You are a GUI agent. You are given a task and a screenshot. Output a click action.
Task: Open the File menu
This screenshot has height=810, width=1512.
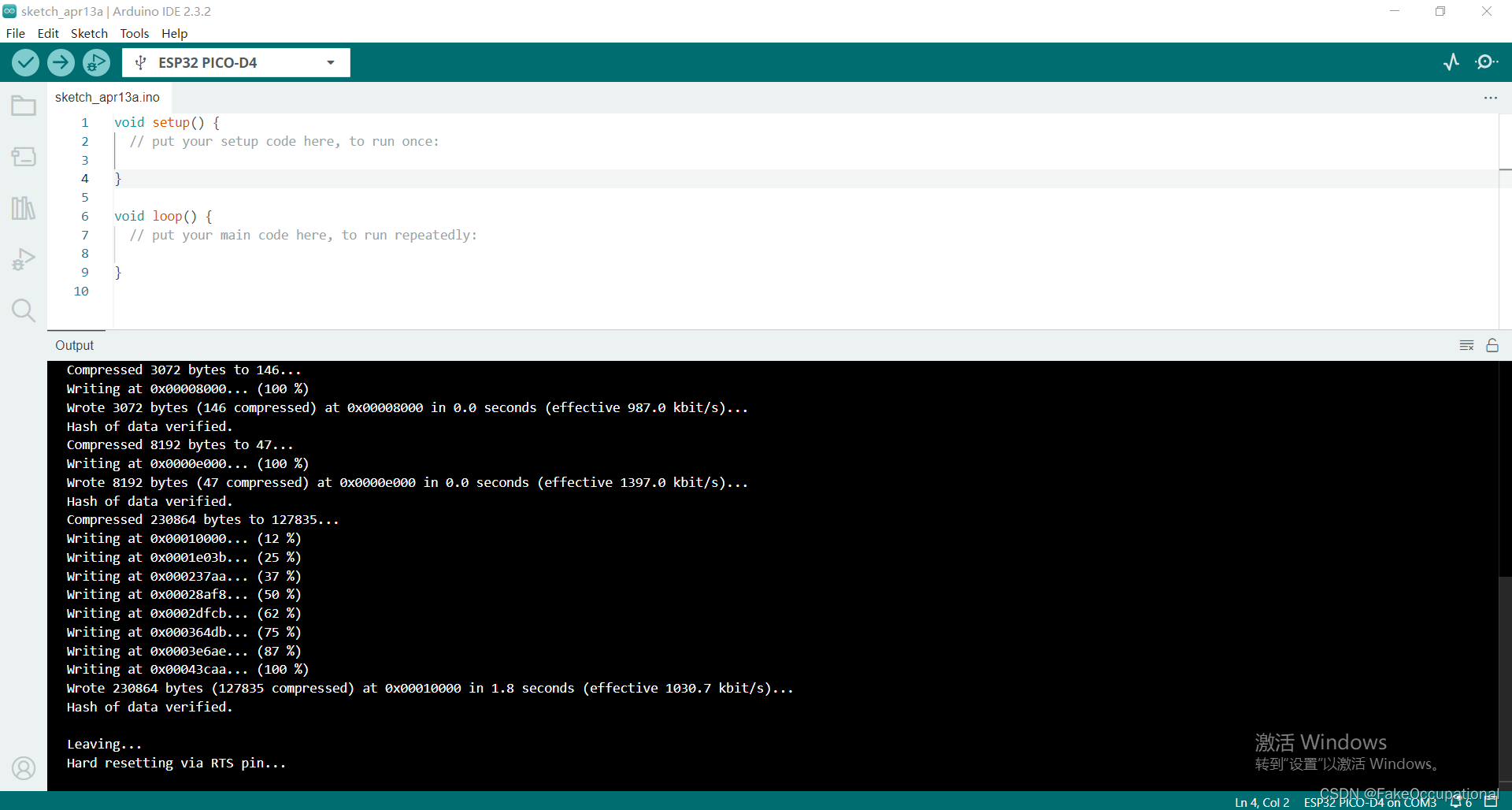coord(16,33)
